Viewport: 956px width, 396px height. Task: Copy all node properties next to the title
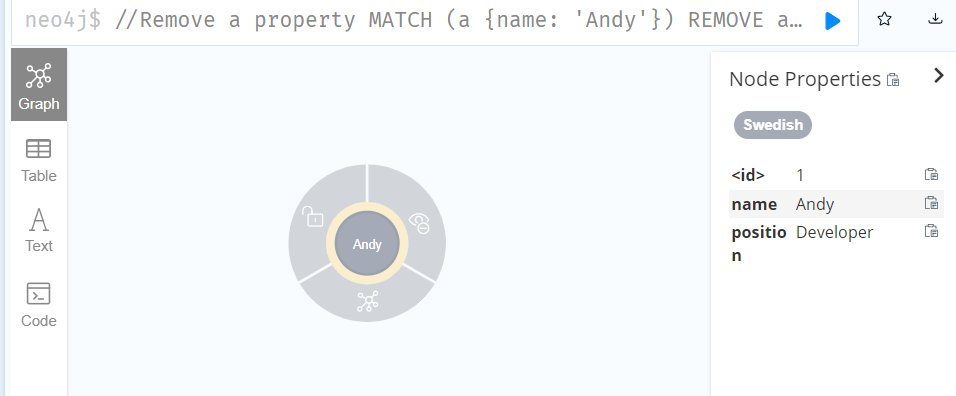pos(893,80)
